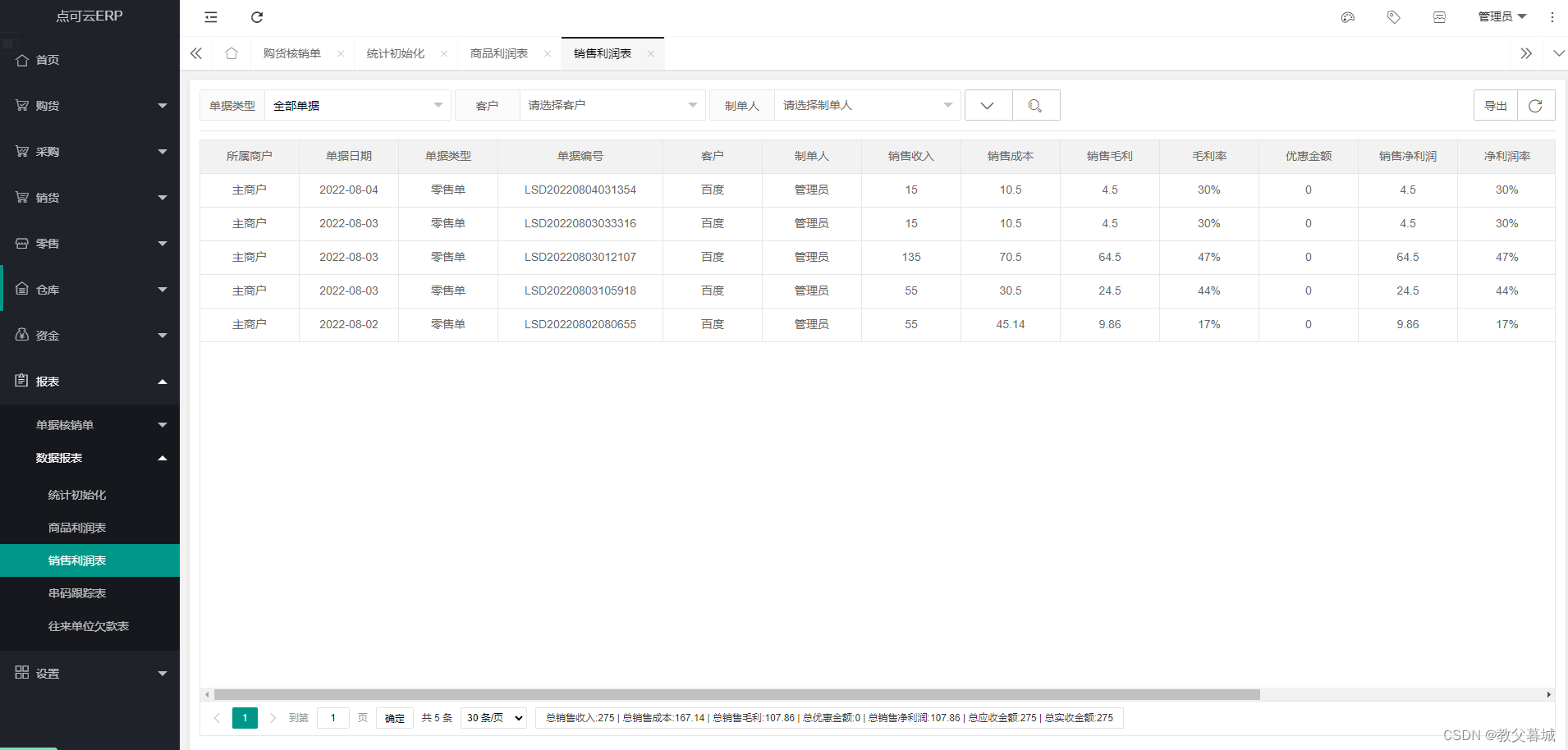
Task: Click the page number input field
Action: pos(332,718)
